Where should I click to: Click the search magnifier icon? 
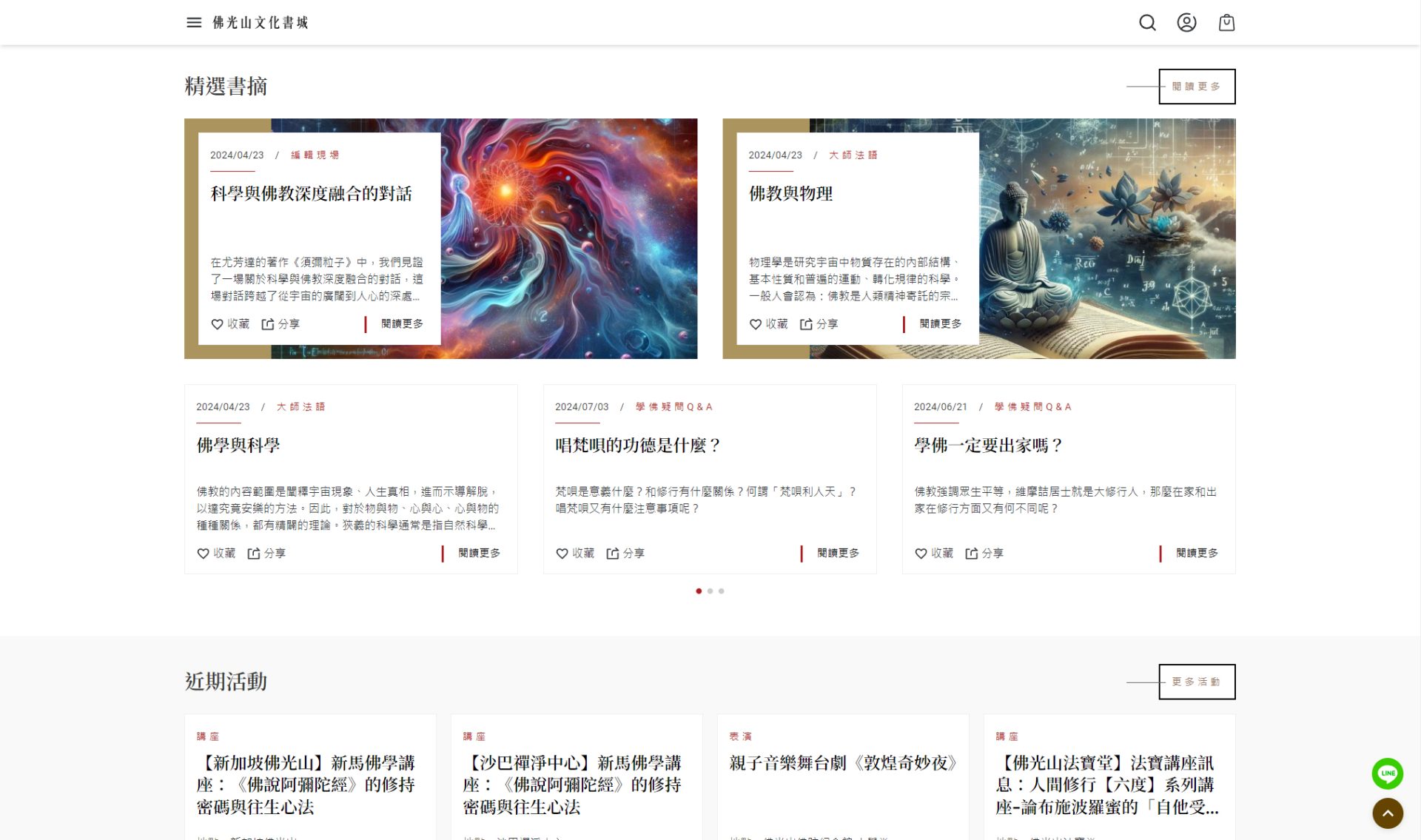[1147, 22]
